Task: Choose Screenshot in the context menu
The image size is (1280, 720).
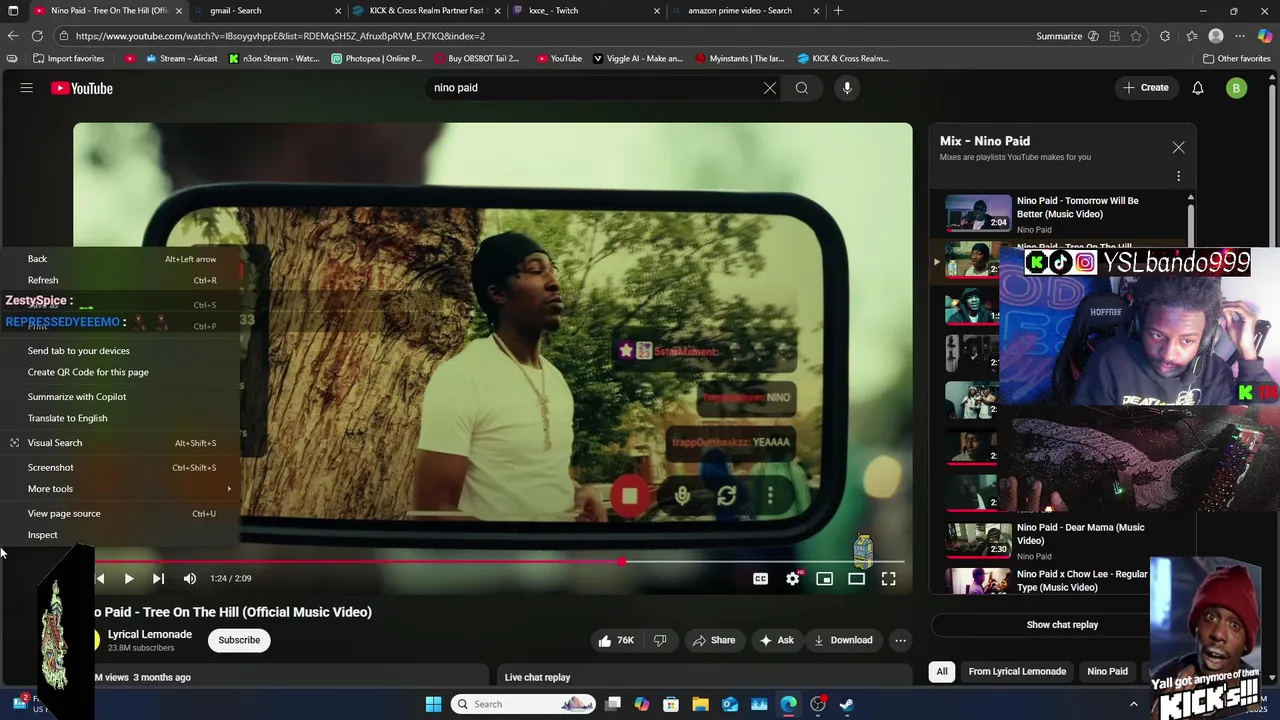Action: click(x=120, y=468)
